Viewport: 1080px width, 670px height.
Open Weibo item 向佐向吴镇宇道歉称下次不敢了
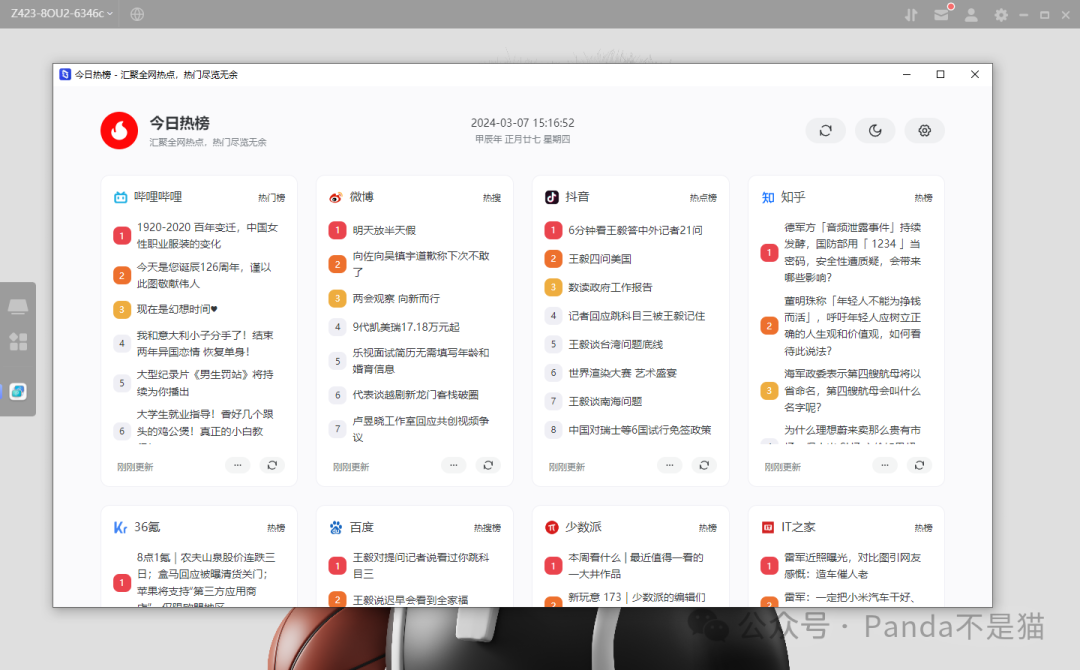point(421,264)
